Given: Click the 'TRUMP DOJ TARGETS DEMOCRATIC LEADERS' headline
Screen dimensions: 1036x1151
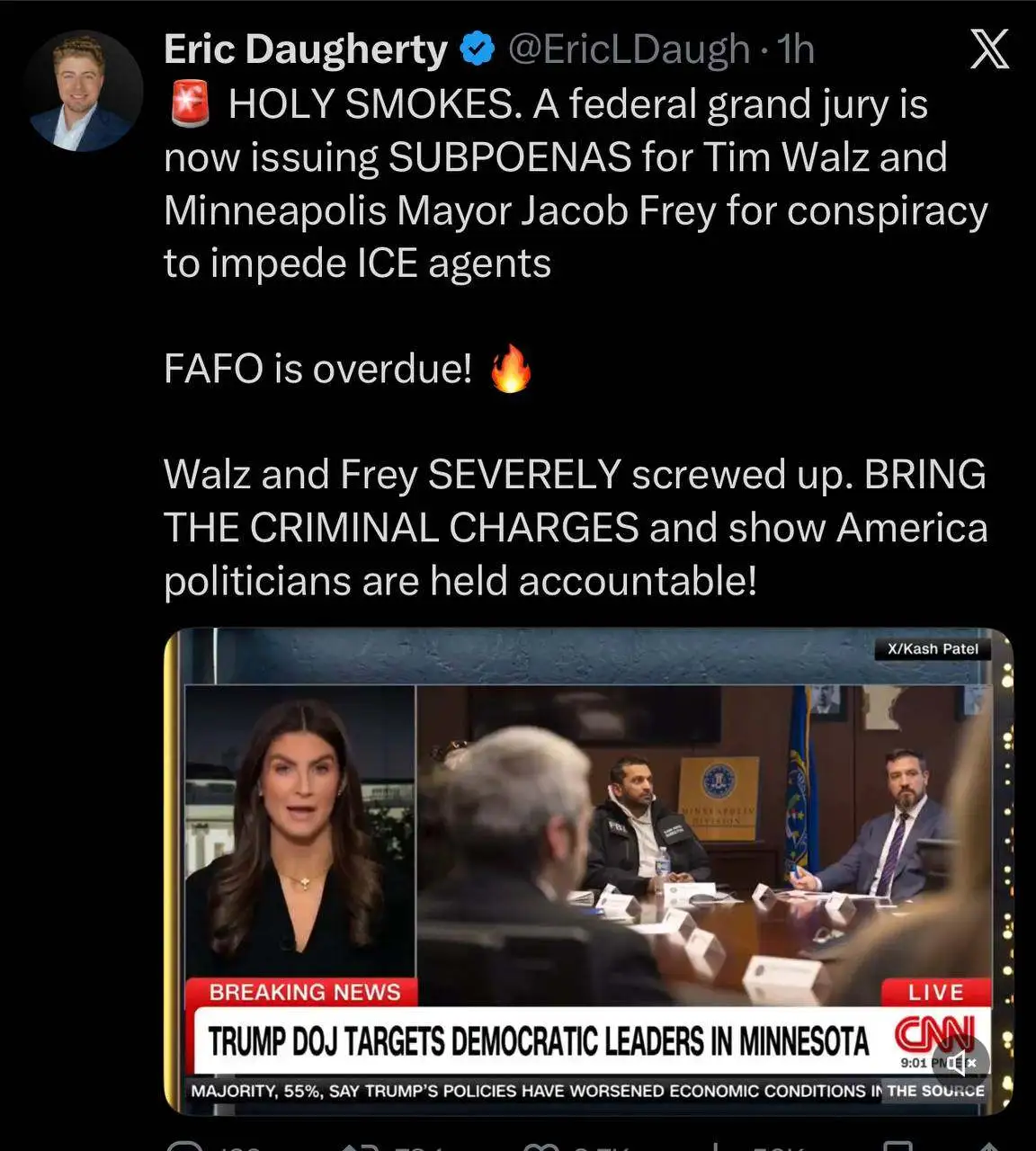Looking at the screenshot, I should pos(539,1041).
